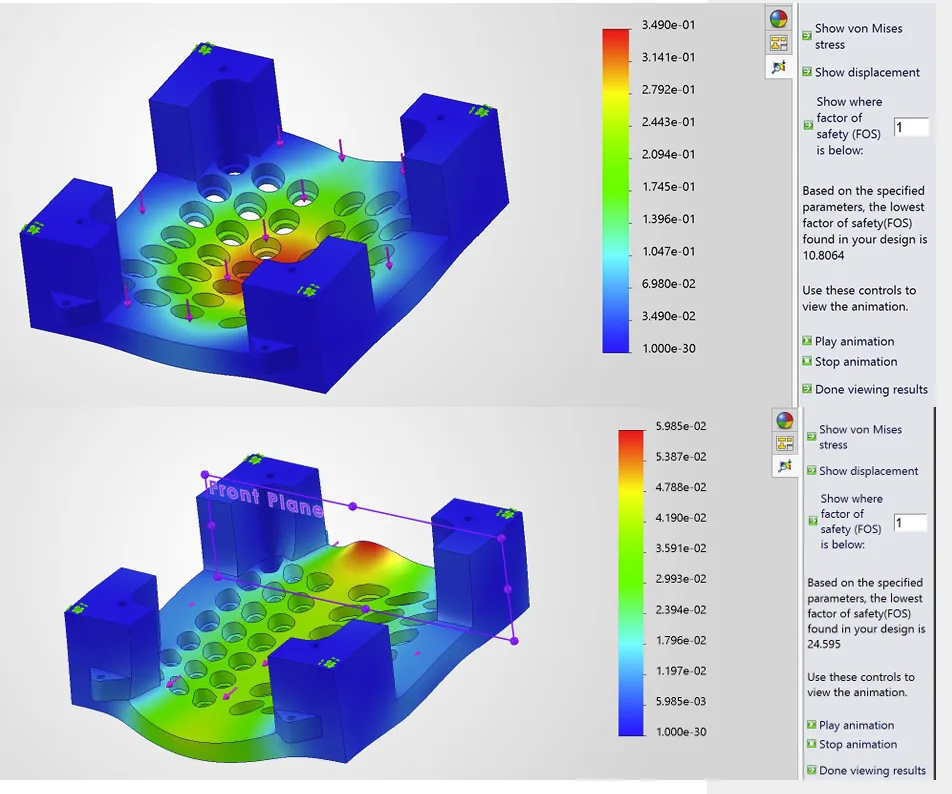Viewport: 952px width, 794px height.
Task: Click Show von Mises stress in lower panel
Action: pyautogui.click(x=854, y=437)
